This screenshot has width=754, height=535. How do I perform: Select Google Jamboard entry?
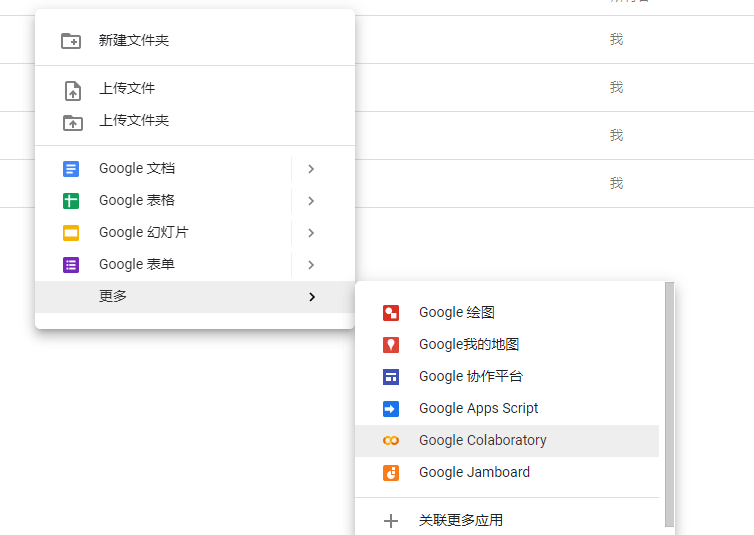(507, 473)
